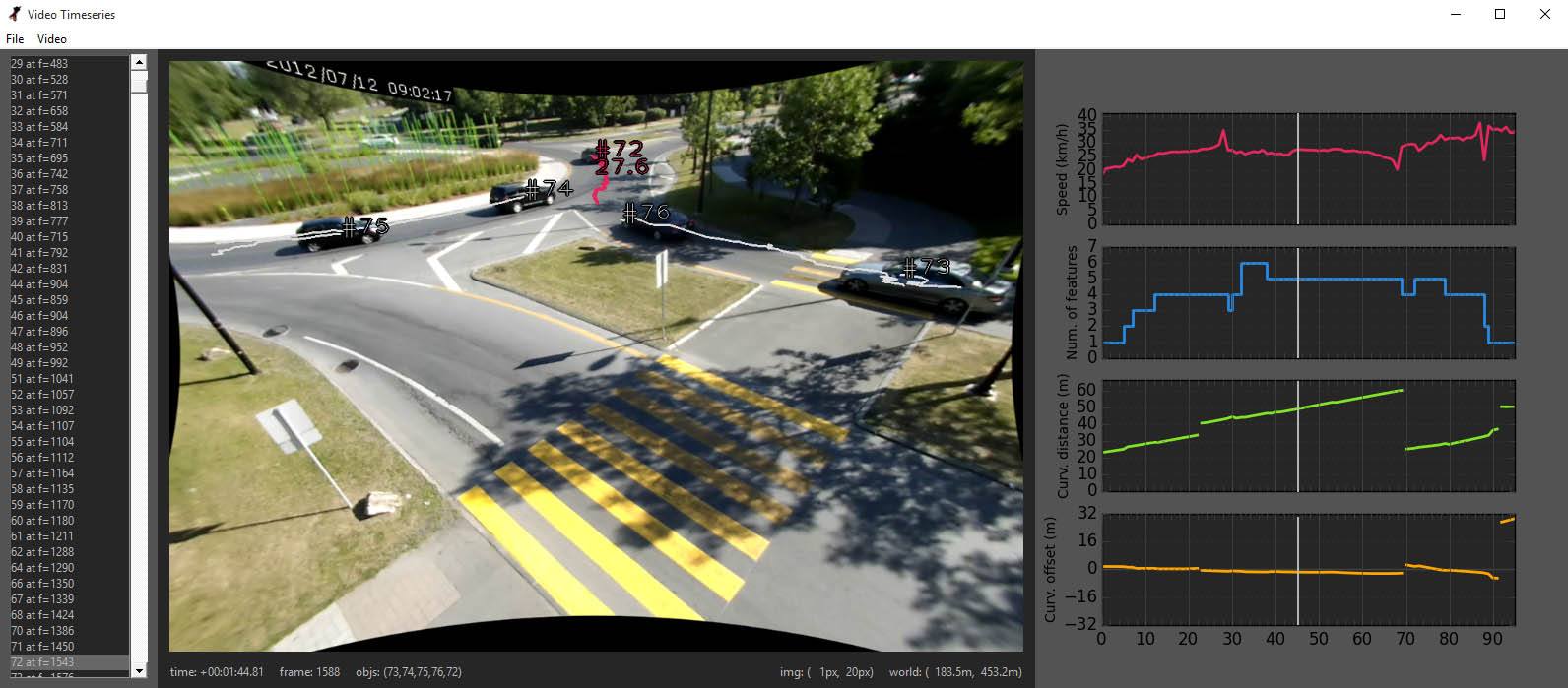Select list entry '51 at f=1041'

point(69,379)
